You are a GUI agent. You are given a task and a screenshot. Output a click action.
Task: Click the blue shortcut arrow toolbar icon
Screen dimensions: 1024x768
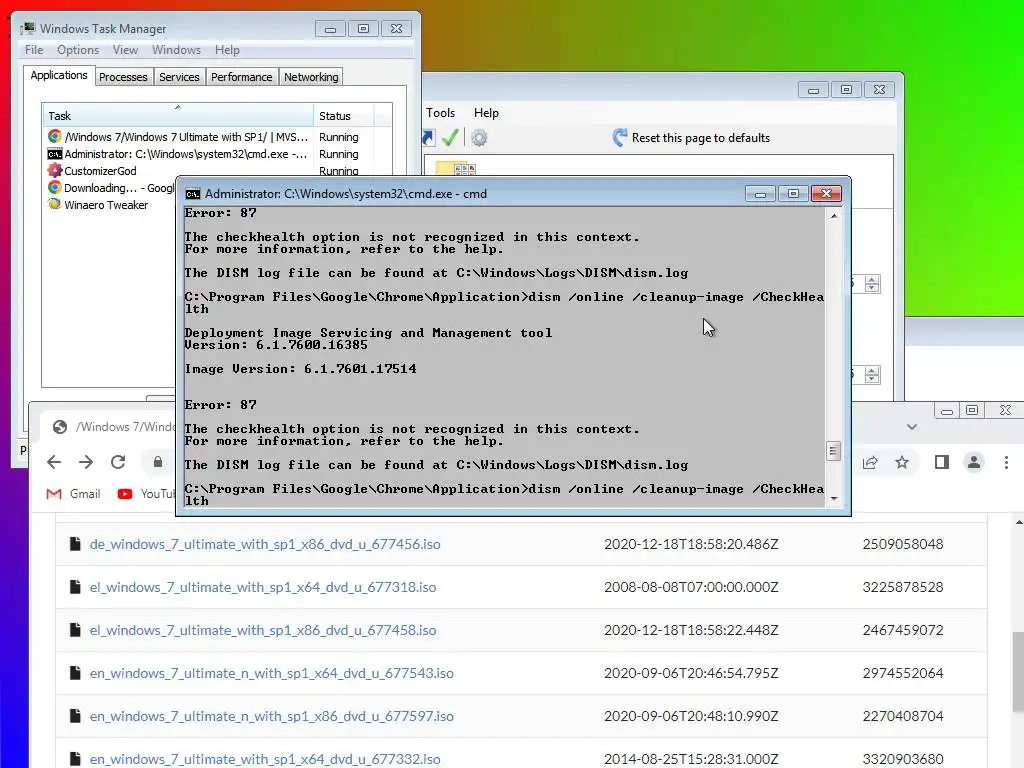[x=428, y=138]
